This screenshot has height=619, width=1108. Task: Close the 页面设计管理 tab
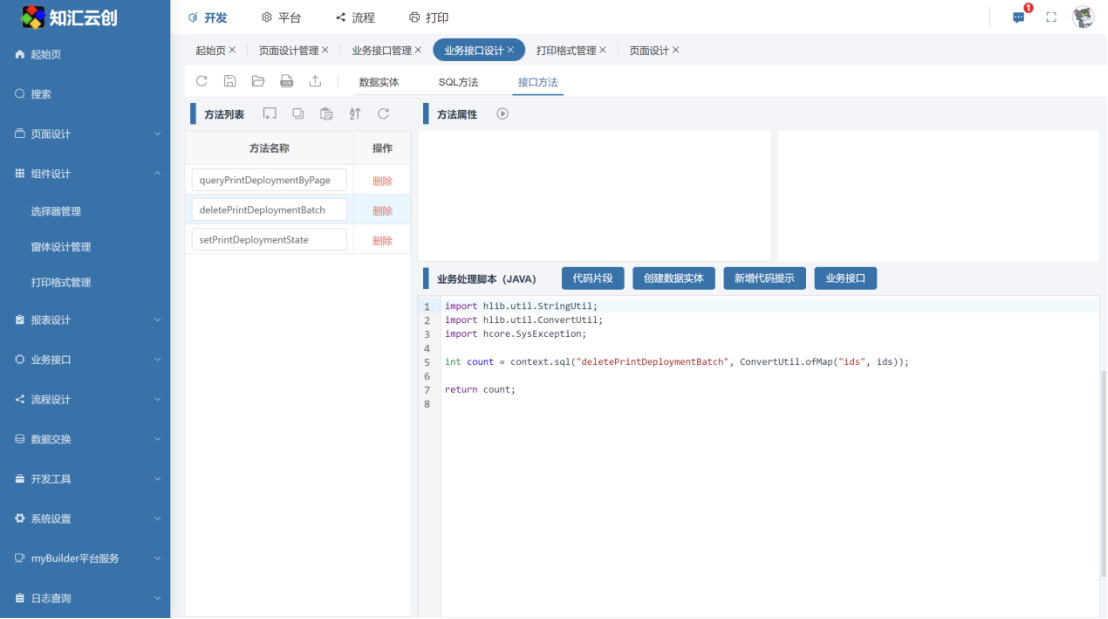325,50
